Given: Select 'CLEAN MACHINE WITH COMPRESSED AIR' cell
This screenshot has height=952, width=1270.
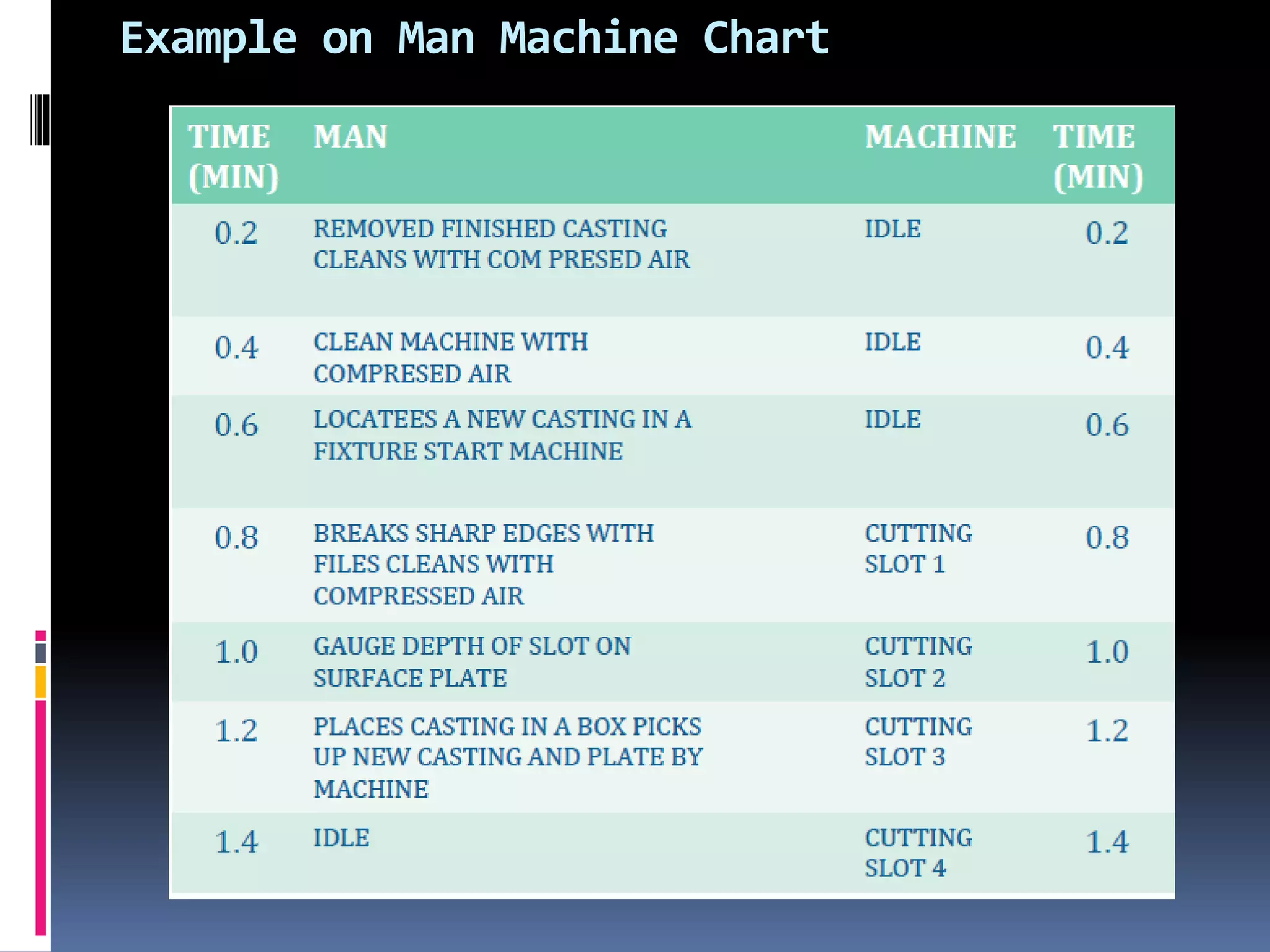Looking at the screenshot, I should [x=451, y=358].
